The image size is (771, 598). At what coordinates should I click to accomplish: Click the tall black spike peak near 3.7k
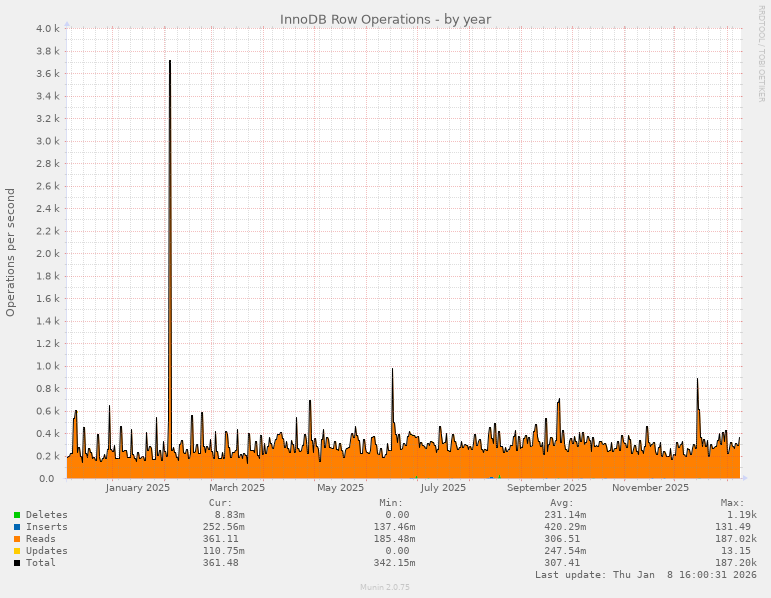pos(170,61)
